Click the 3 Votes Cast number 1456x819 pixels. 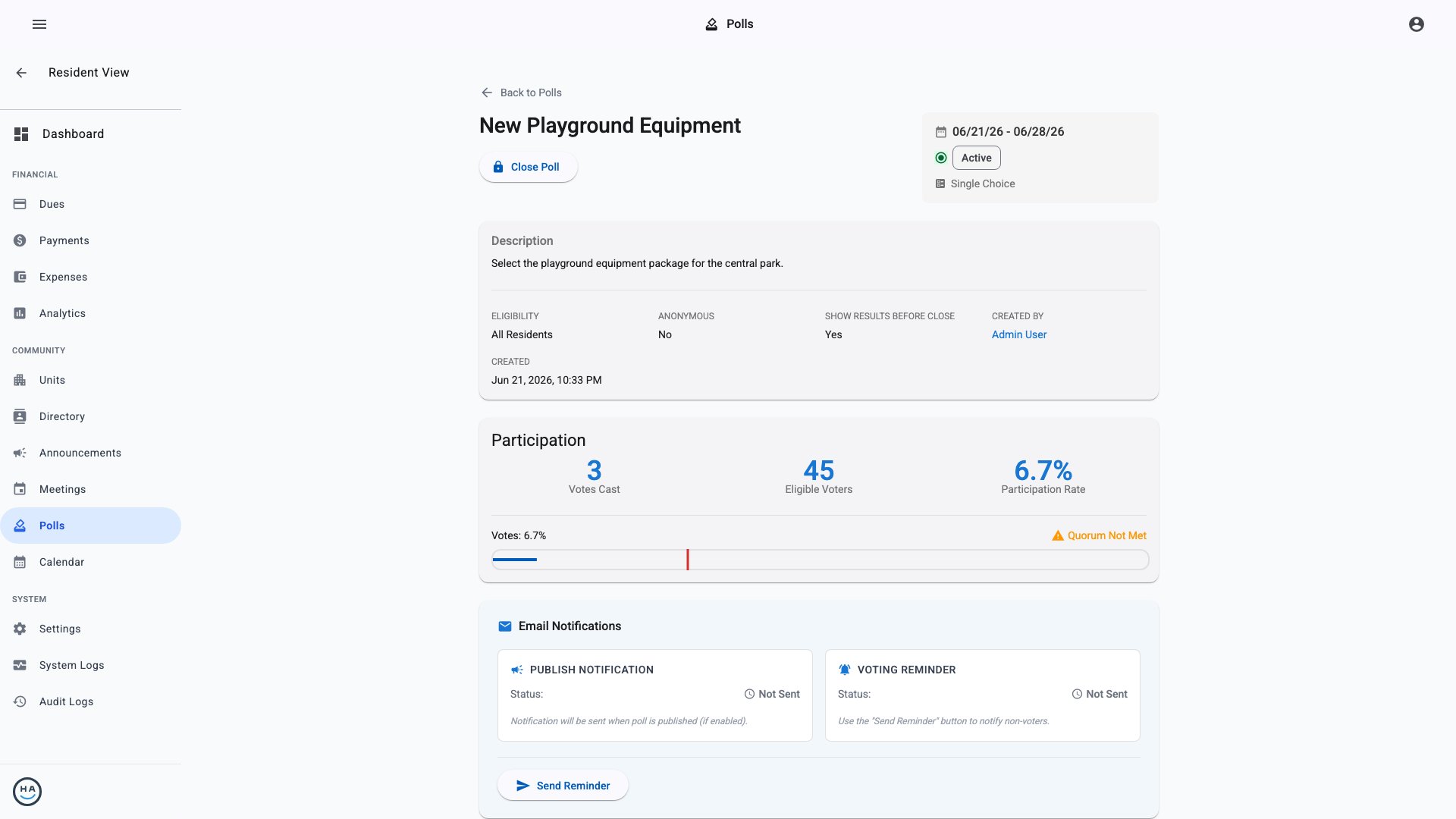point(594,471)
